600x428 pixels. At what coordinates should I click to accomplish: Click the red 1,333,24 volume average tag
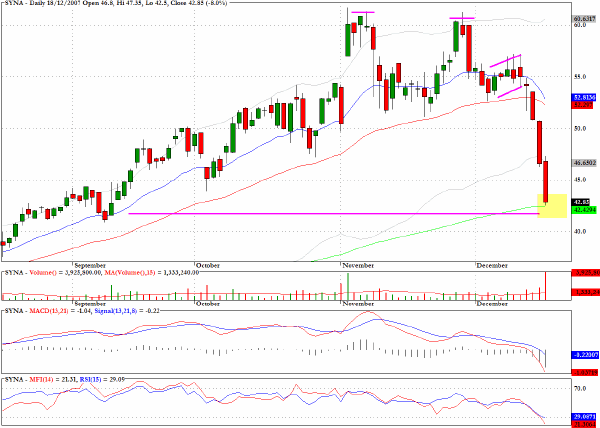pyautogui.click(x=585, y=293)
